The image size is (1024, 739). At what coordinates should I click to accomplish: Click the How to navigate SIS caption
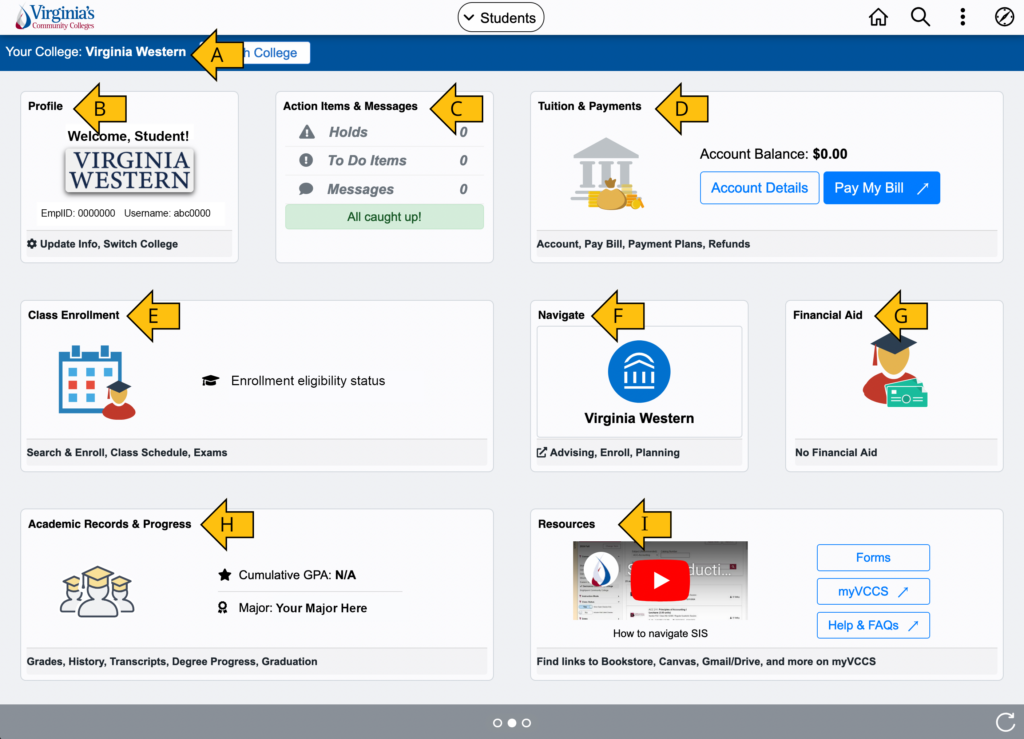click(660, 633)
